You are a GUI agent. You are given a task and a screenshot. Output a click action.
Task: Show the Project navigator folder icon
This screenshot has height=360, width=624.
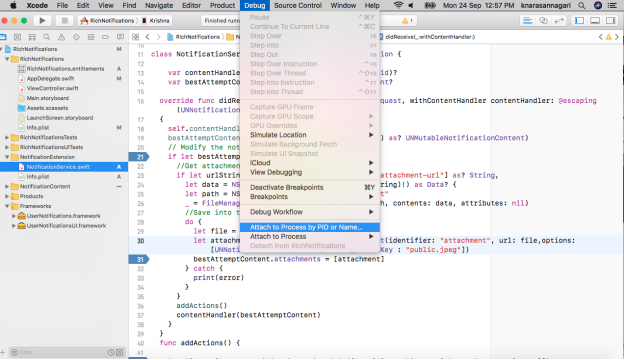[3, 37]
